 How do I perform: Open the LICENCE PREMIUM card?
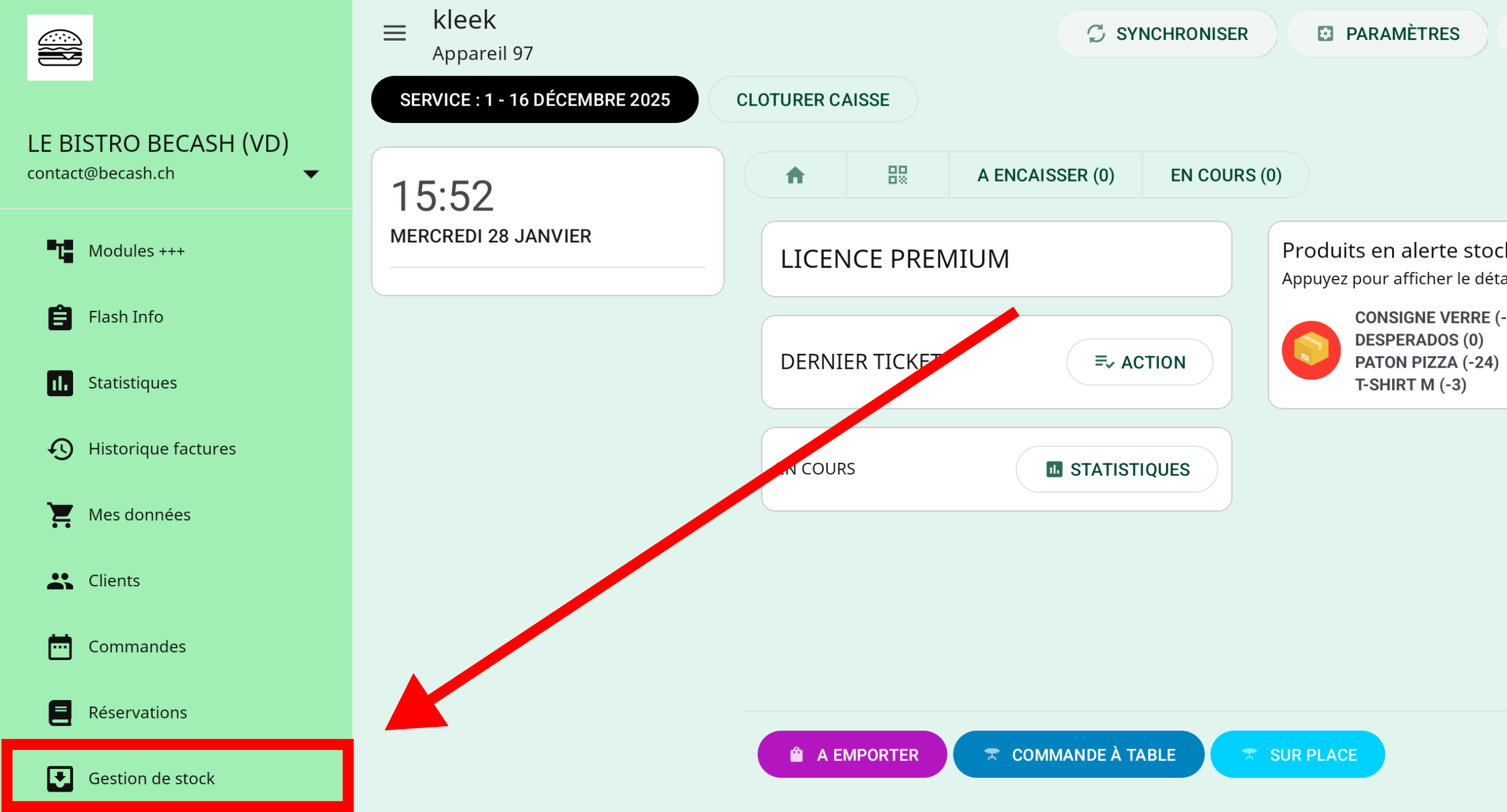[996, 259]
